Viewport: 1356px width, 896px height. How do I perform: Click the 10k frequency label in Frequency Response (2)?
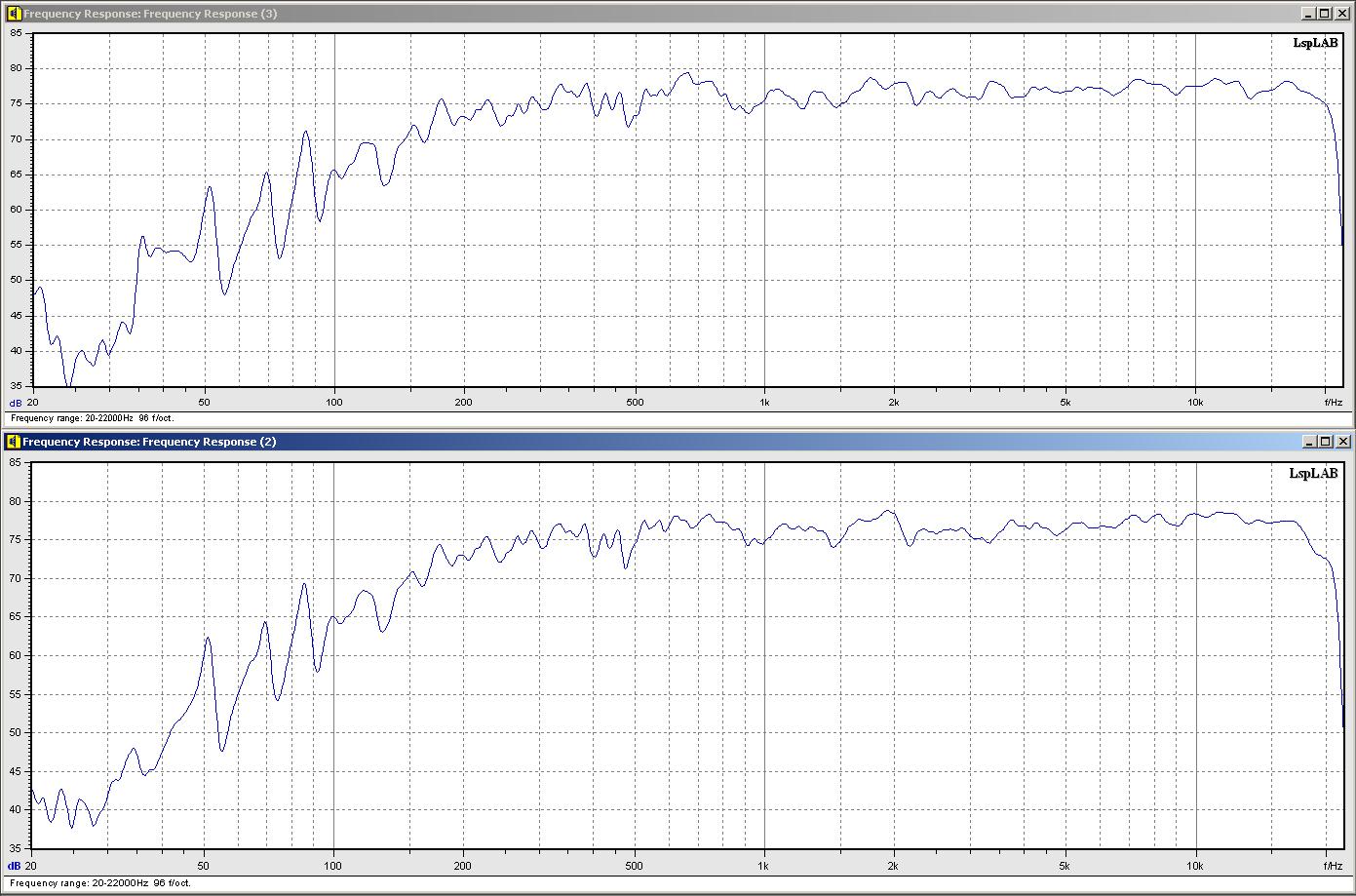(1195, 865)
